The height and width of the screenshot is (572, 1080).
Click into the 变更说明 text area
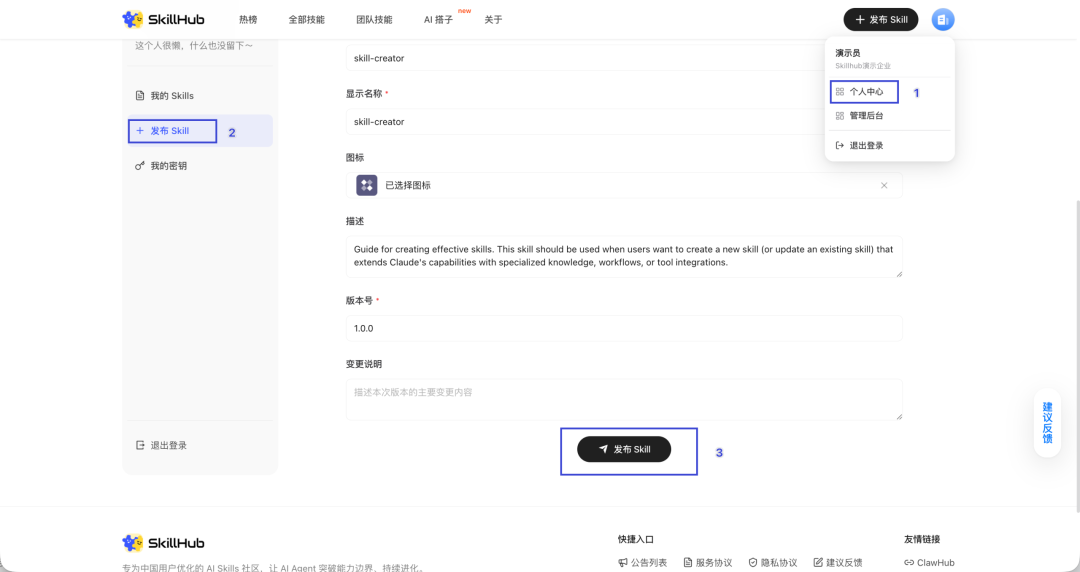click(624, 400)
